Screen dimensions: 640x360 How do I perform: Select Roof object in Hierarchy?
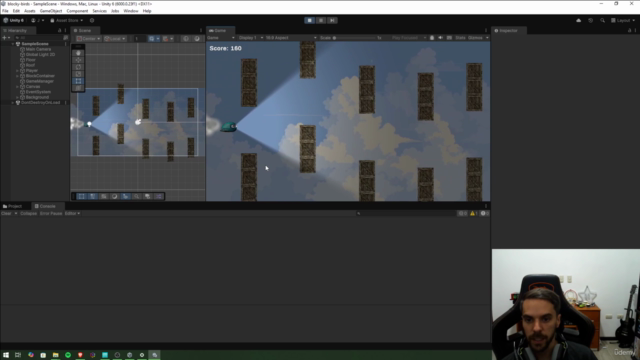click(30, 65)
